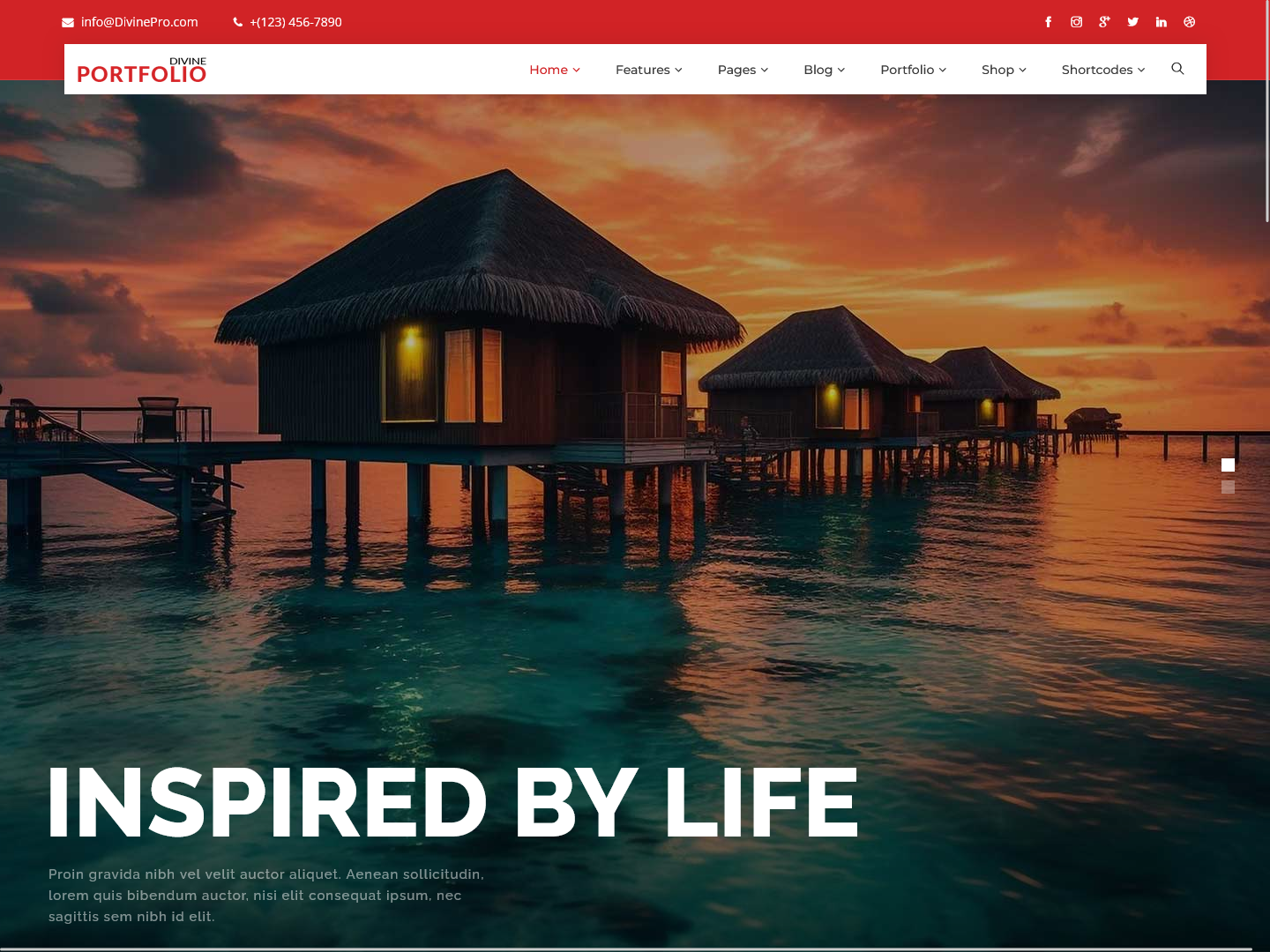Open the Dribbble social icon
Viewport: 1270px width, 952px height.
coord(1189,22)
